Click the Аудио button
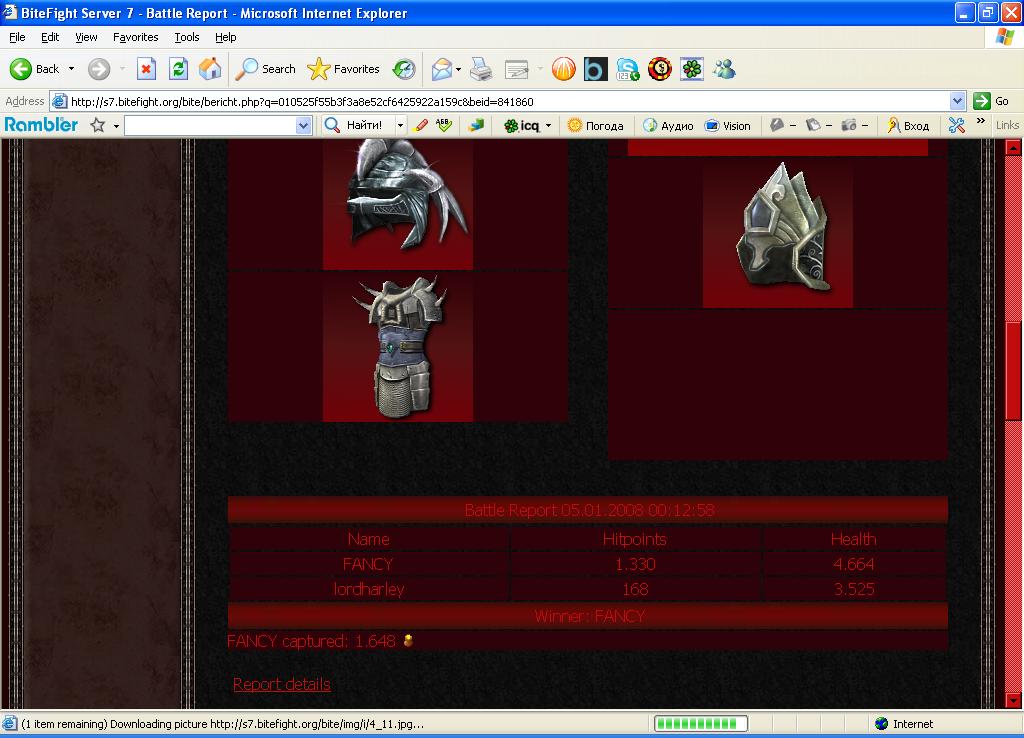Viewport: 1024px width, 738px height. click(669, 125)
